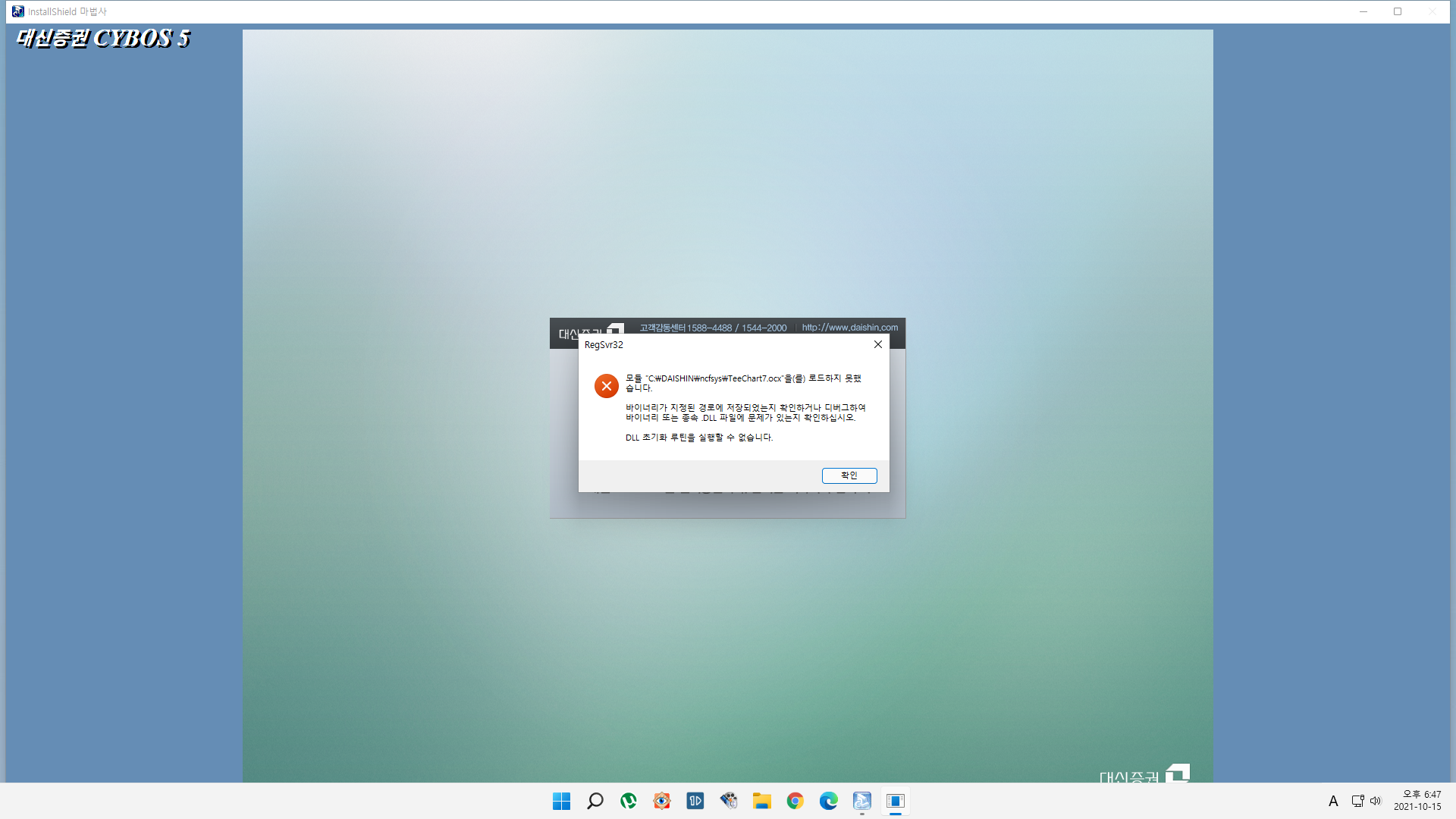The height and width of the screenshot is (819, 1456).
Task: Close the RegSvr32 error dialog
Action: (x=878, y=344)
